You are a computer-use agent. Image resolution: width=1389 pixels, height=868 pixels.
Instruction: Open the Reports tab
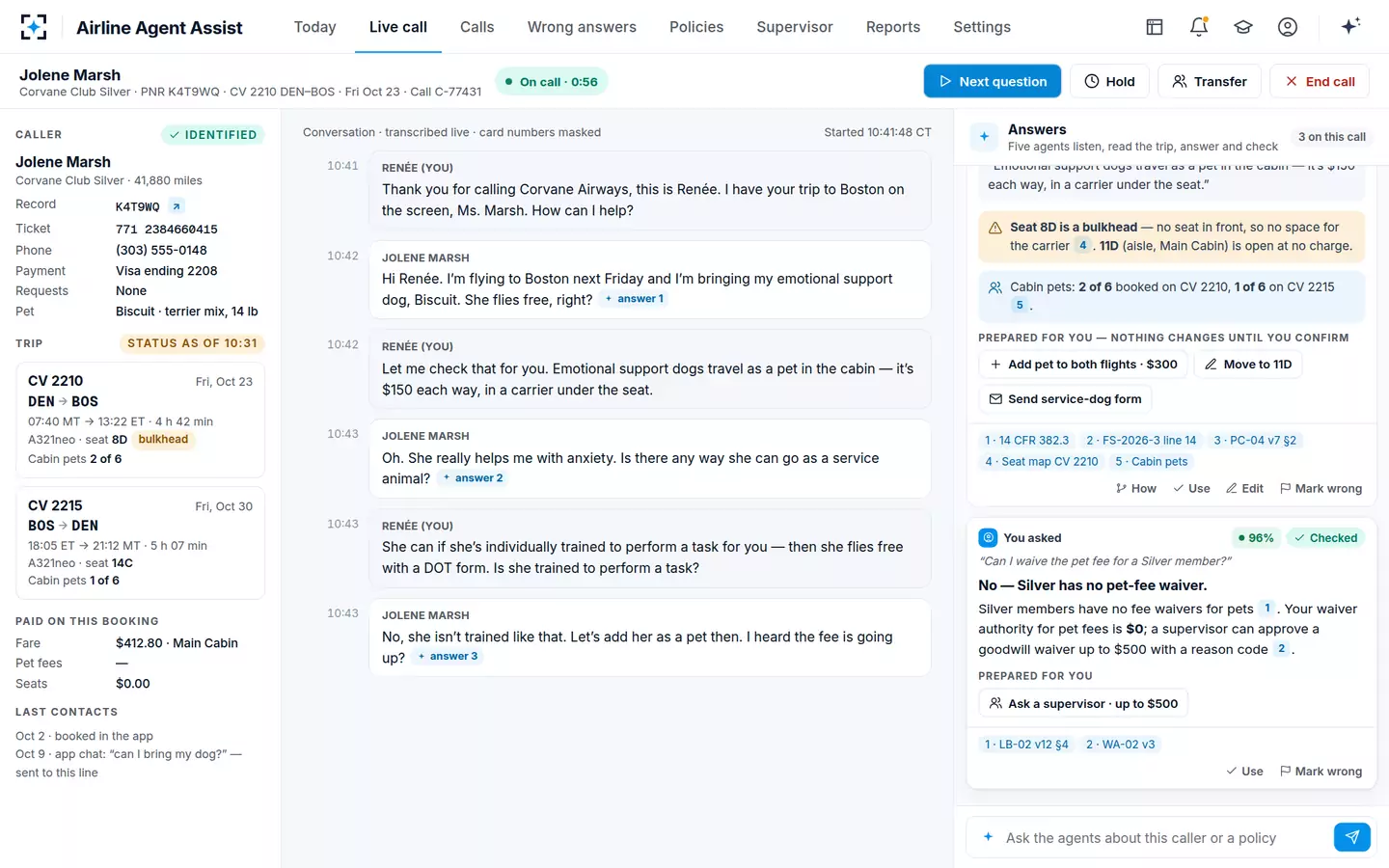coord(893,27)
